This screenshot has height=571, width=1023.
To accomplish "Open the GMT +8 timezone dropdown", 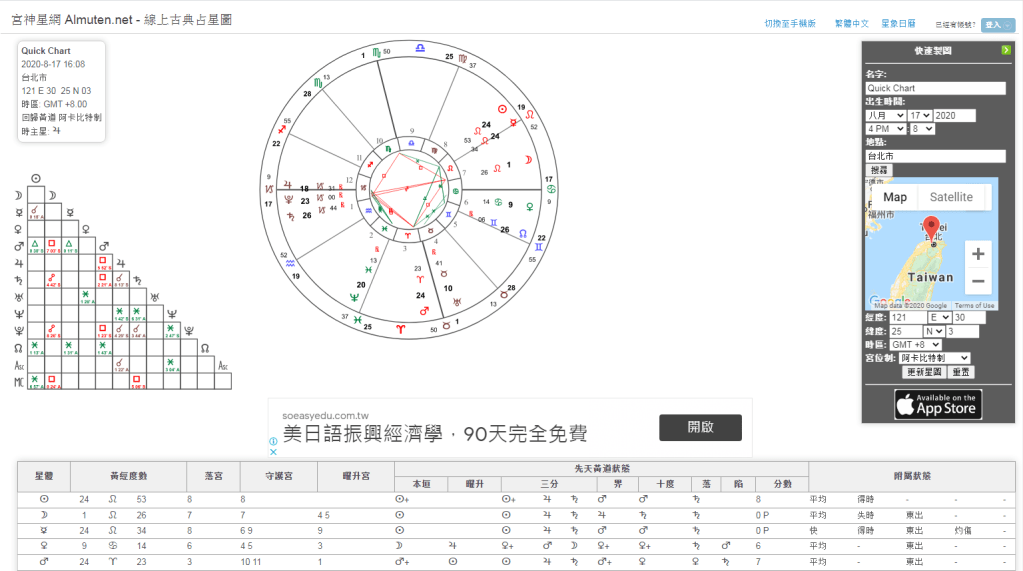I will pyautogui.click(x=916, y=344).
